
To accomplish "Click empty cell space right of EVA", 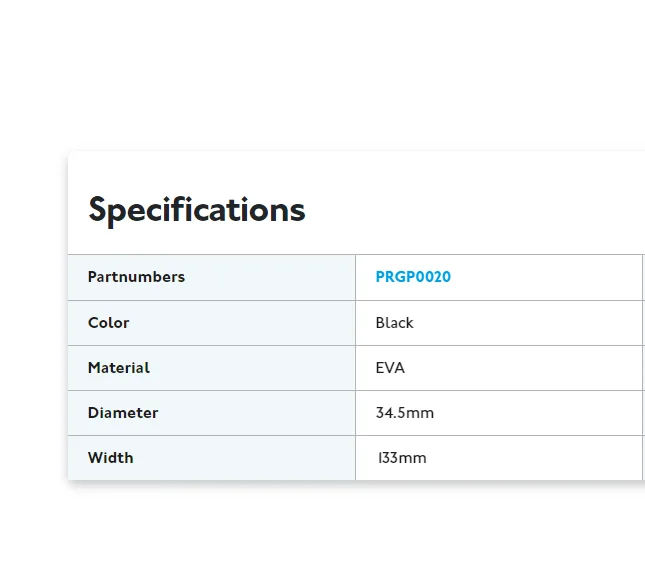I will pyautogui.click(x=524, y=368).
